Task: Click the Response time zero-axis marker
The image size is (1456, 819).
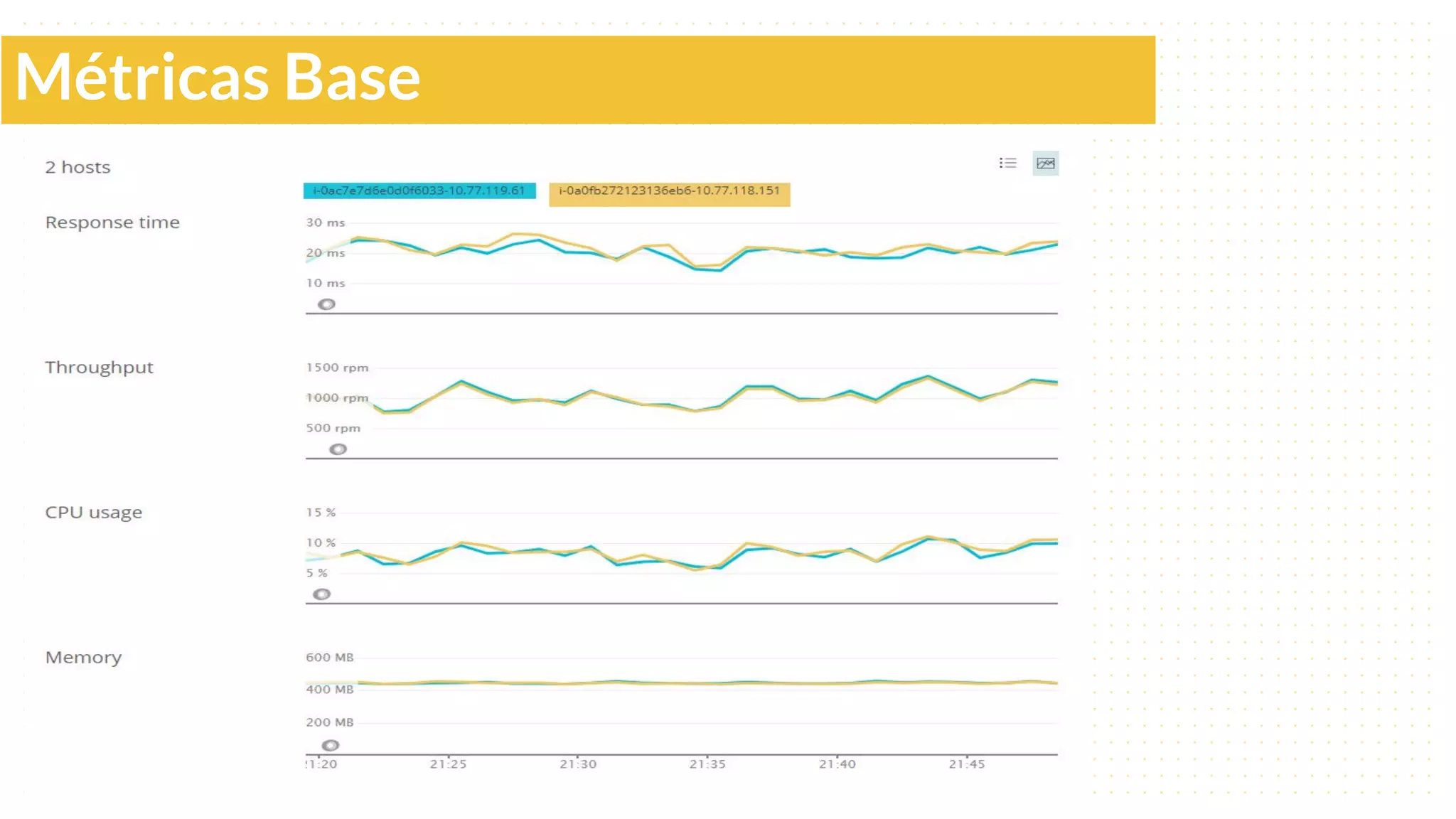Action: [326, 304]
